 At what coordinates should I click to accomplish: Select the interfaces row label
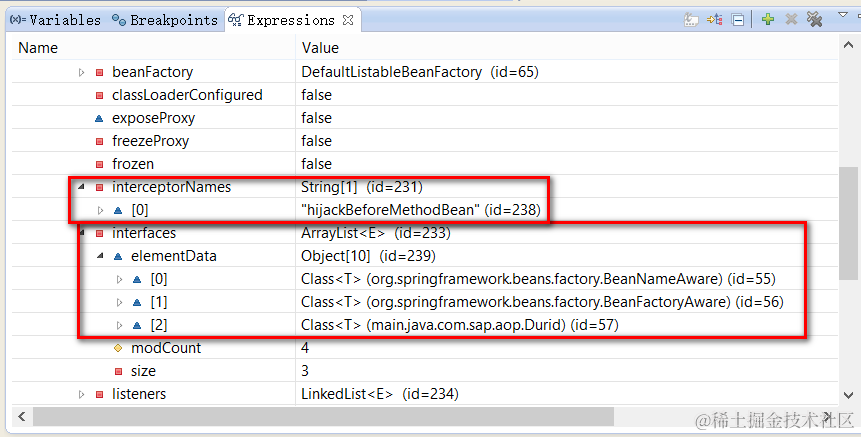(144, 233)
